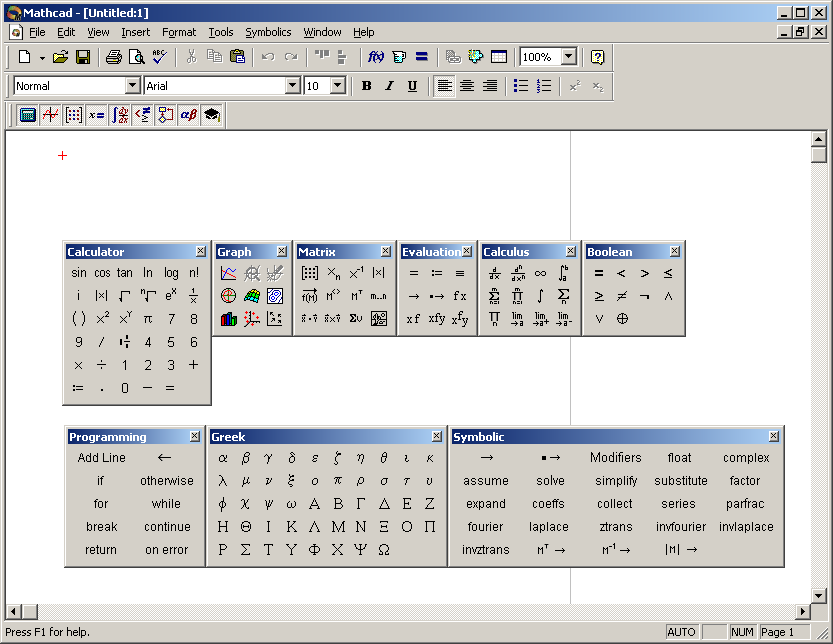This screenshot has height=644, width=833.
Task: Click the Xor symbol in Boolean palette
Action: (x=622, y=319)
